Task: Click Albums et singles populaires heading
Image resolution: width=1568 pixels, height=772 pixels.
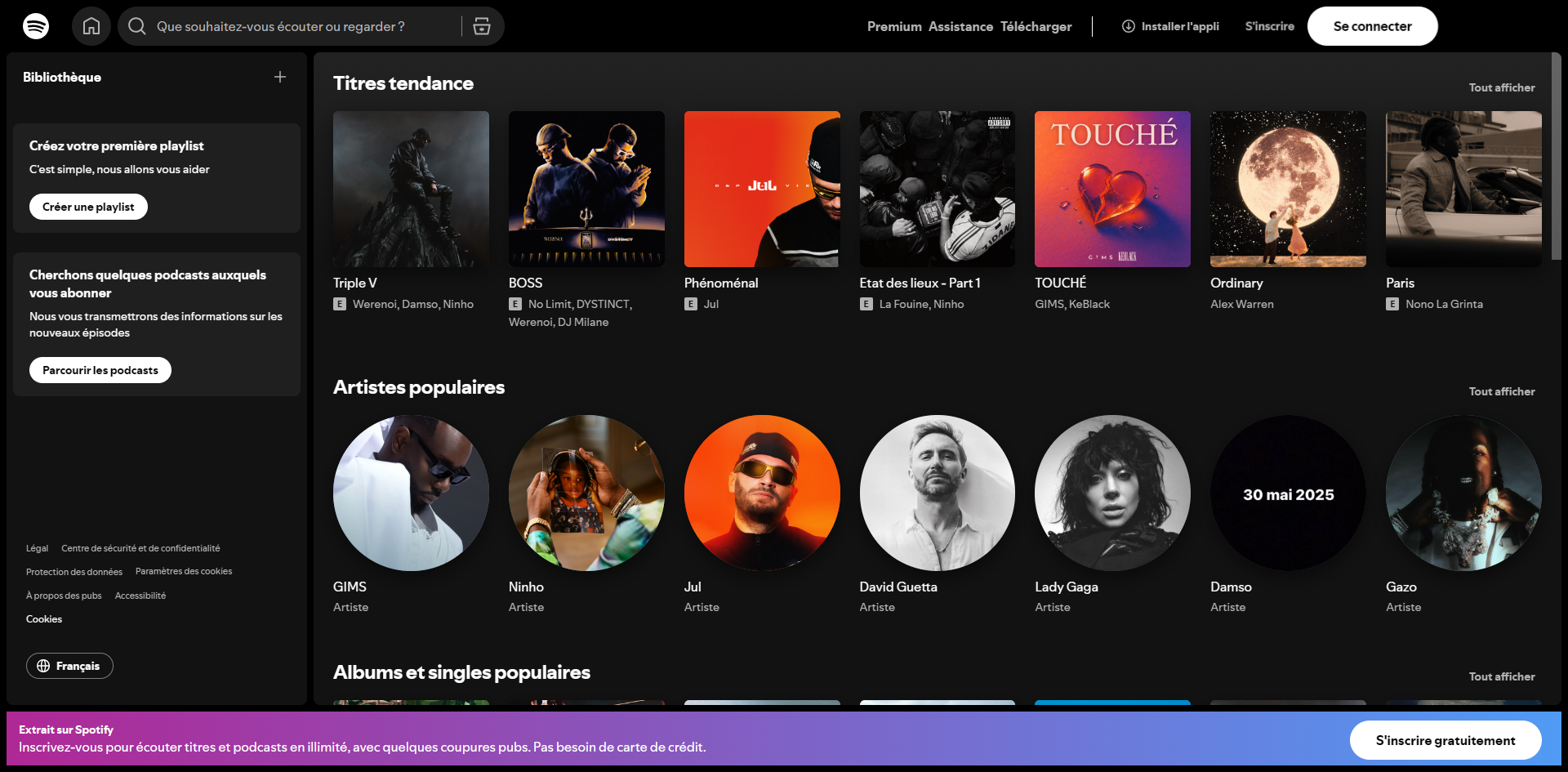Action: (x=461, y=672)
